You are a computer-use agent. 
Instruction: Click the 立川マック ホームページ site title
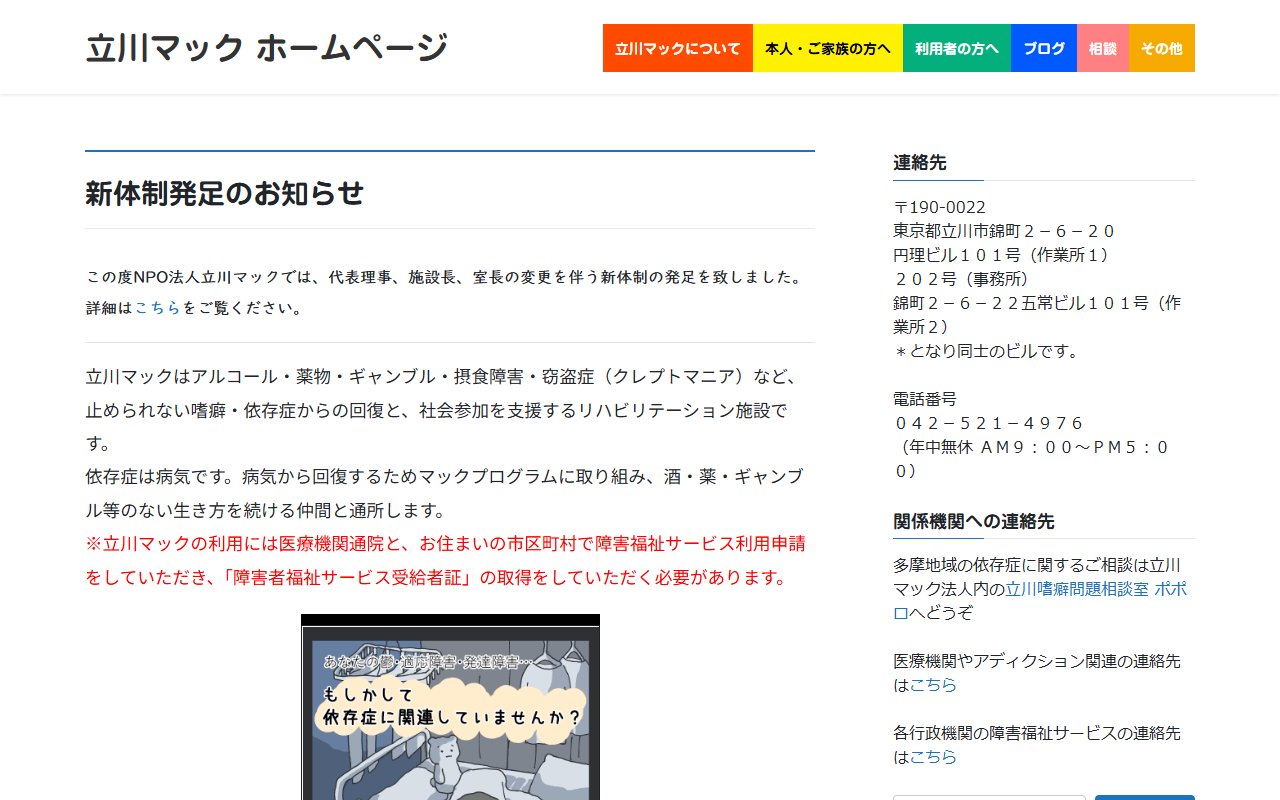[x=267, y=48]
